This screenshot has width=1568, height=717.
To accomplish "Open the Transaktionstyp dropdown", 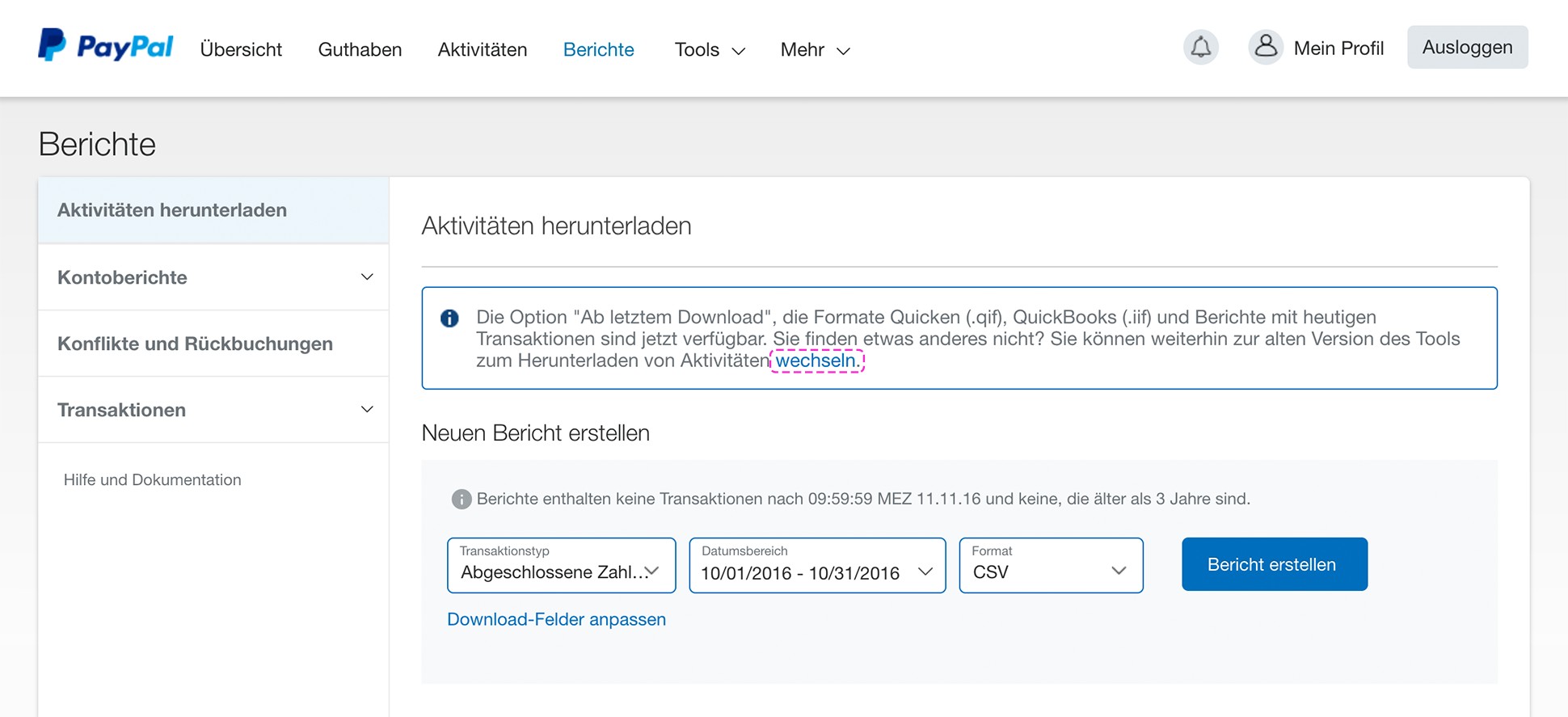I will [561, 566].
